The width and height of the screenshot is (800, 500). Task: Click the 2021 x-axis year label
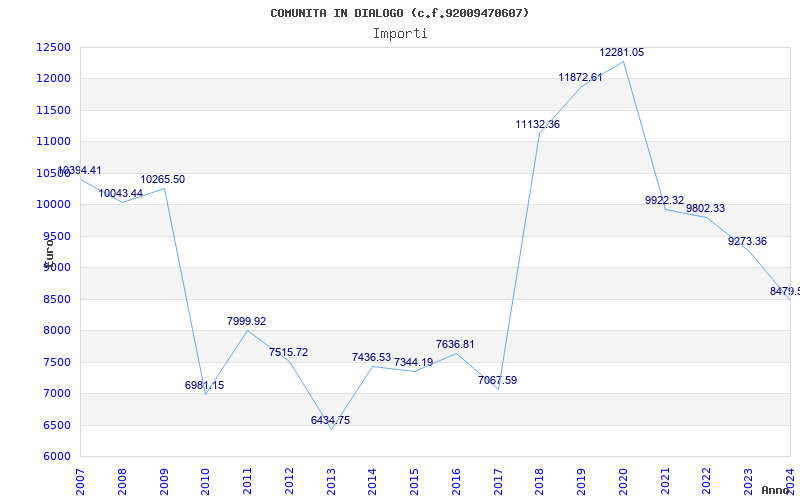pos(665,482)
